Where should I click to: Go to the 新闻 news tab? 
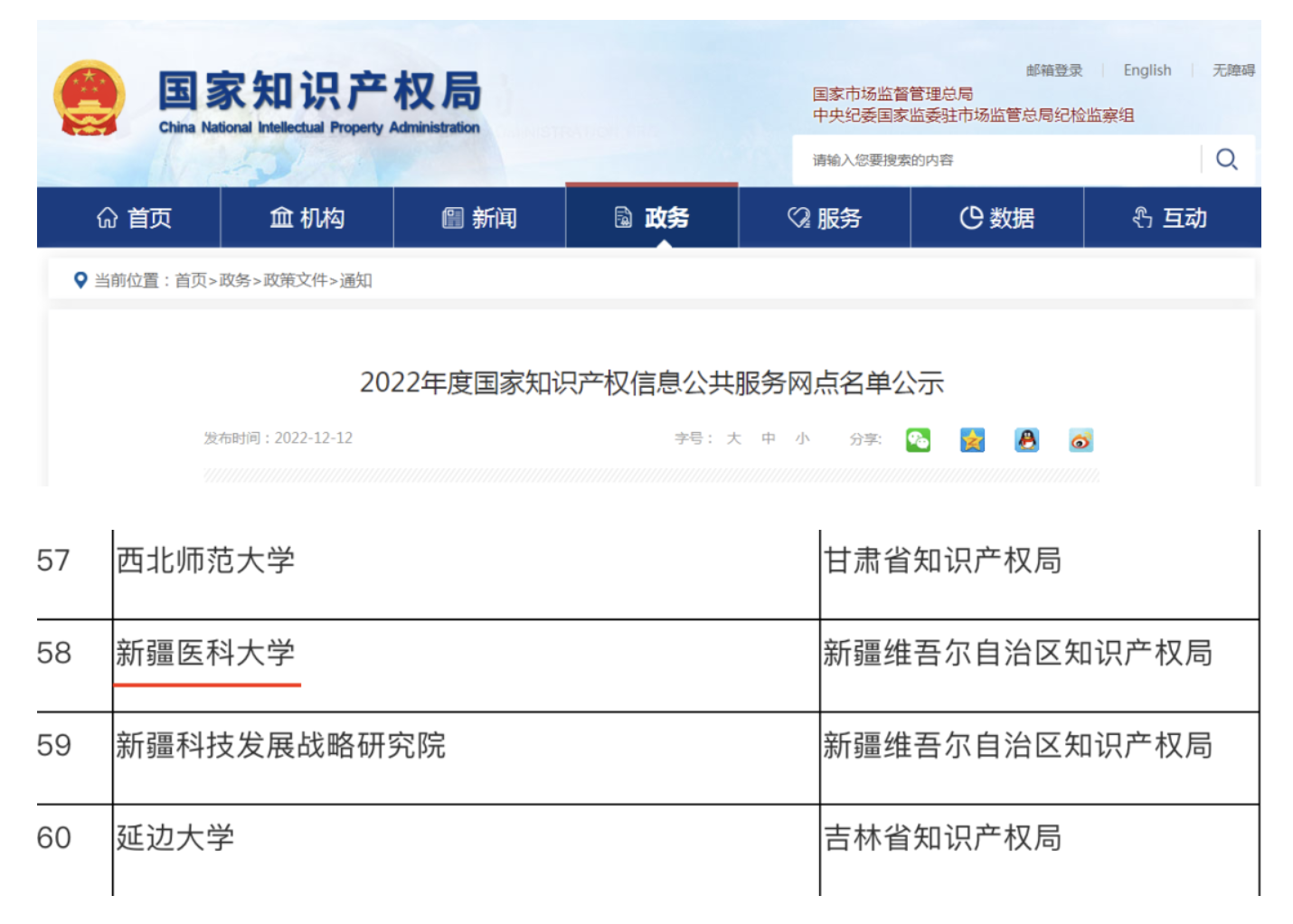pyautogui.click(x=479, y=218)
